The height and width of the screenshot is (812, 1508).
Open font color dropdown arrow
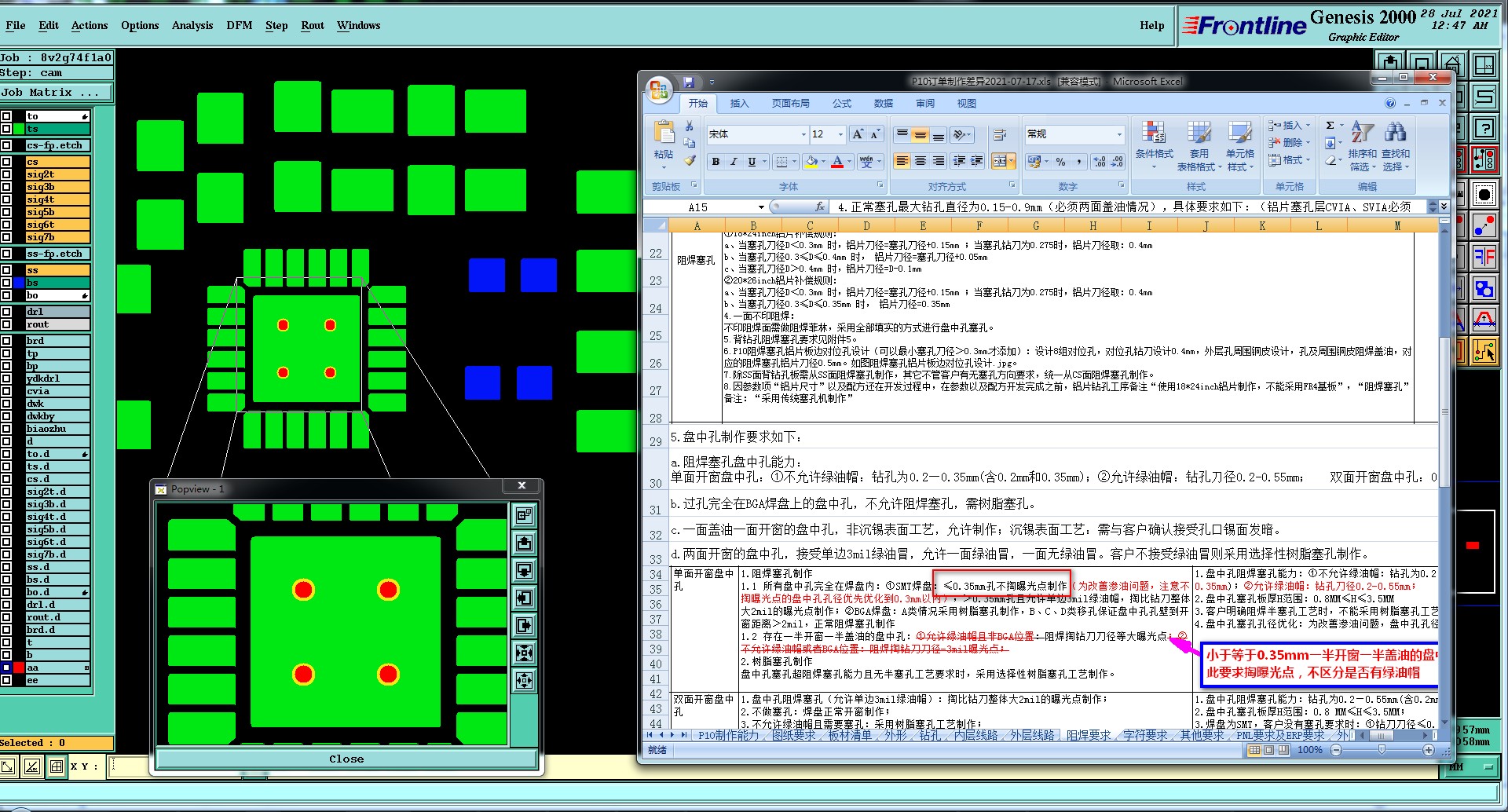coord(849,162)
